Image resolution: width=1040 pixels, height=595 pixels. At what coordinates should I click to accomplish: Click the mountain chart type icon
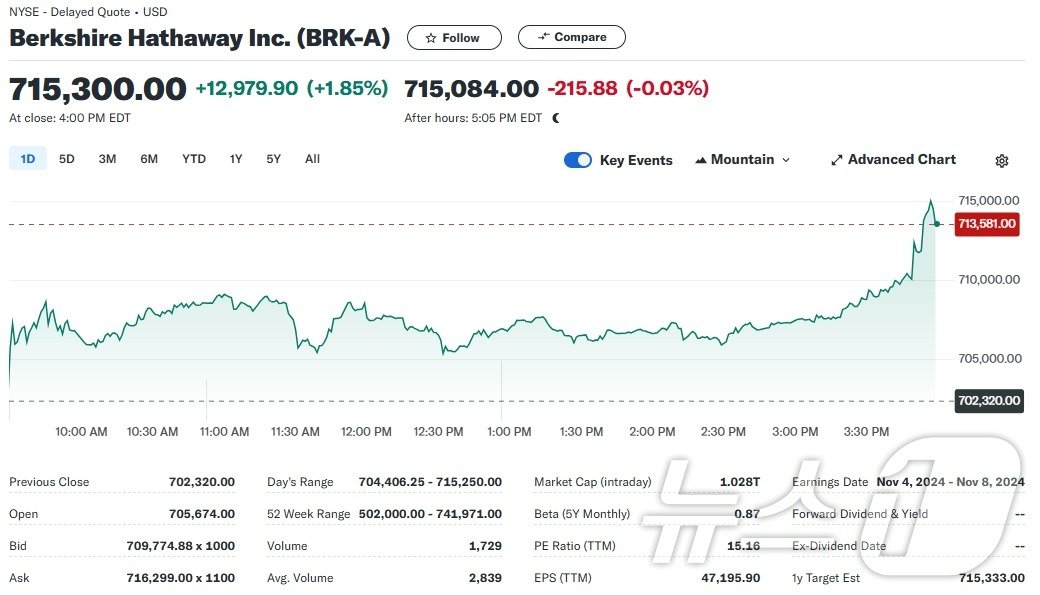(x=701, y=160)
